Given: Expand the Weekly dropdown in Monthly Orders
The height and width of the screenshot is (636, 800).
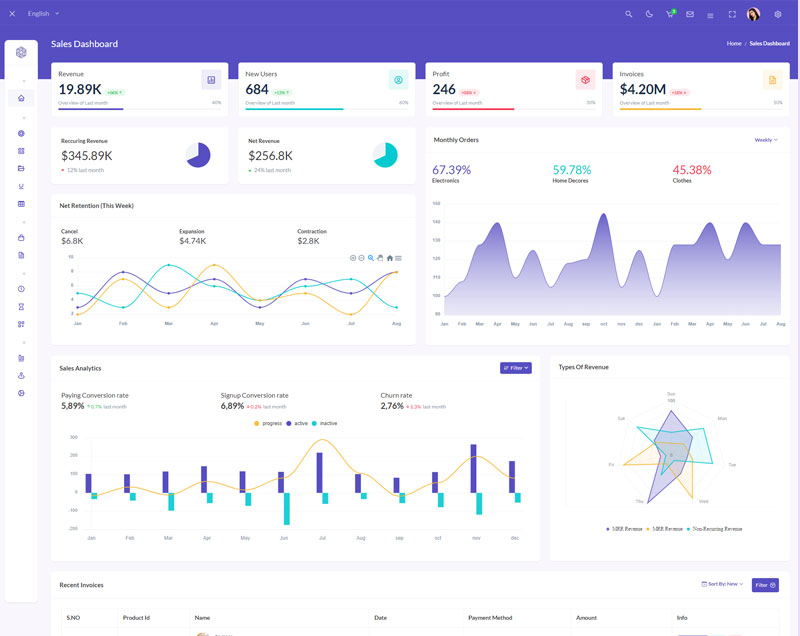Looking at the screenshot, I should pyautogui.click(x=765, y=140).
